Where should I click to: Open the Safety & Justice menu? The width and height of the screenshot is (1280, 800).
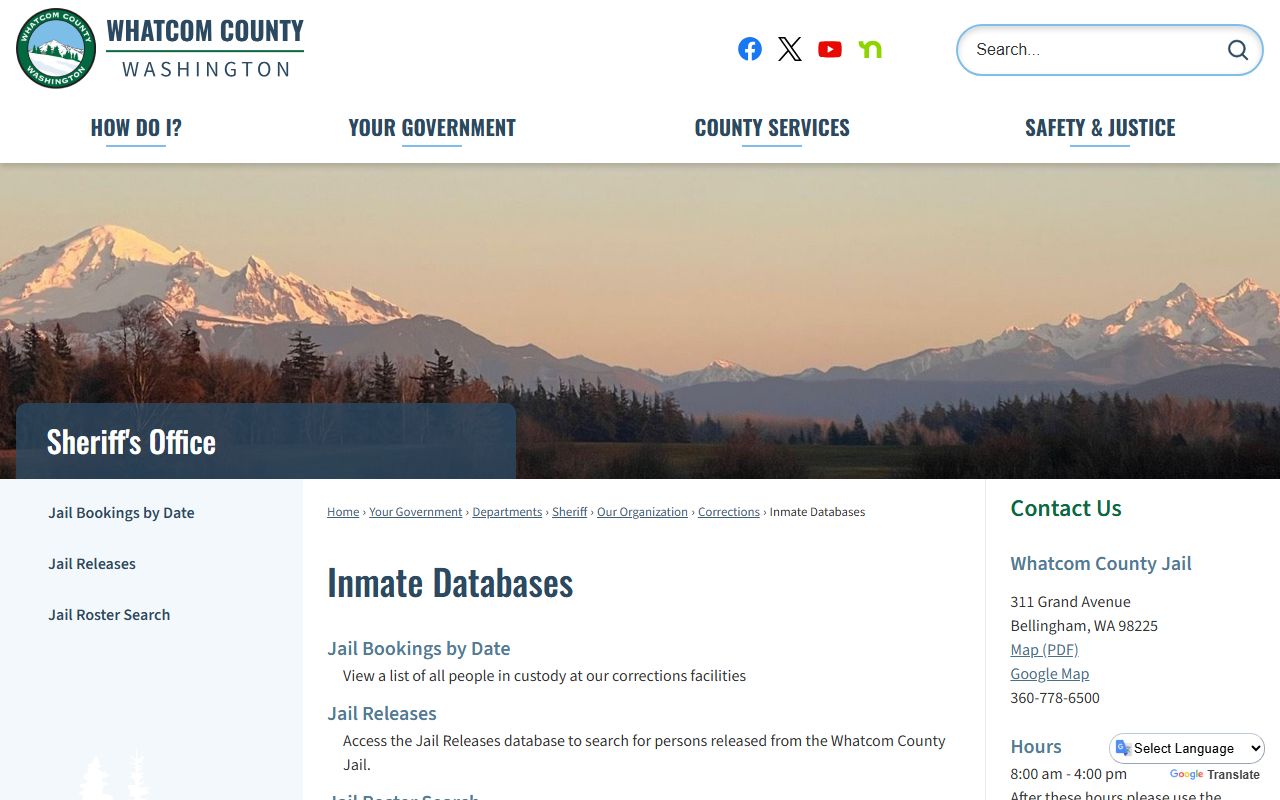pyautogui.click(x=1100, y=128)
